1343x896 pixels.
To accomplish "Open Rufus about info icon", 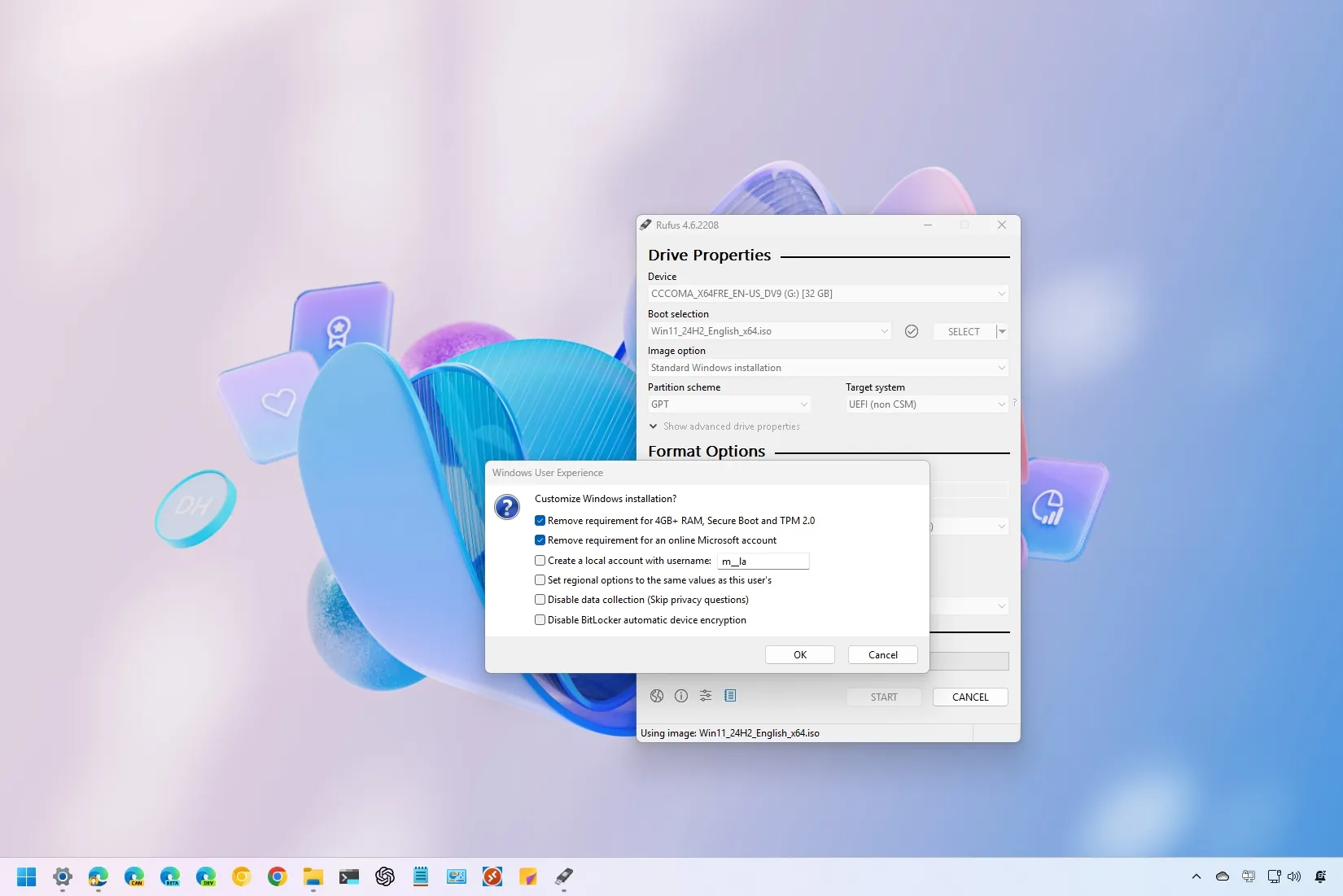I will tap(681, 696).
